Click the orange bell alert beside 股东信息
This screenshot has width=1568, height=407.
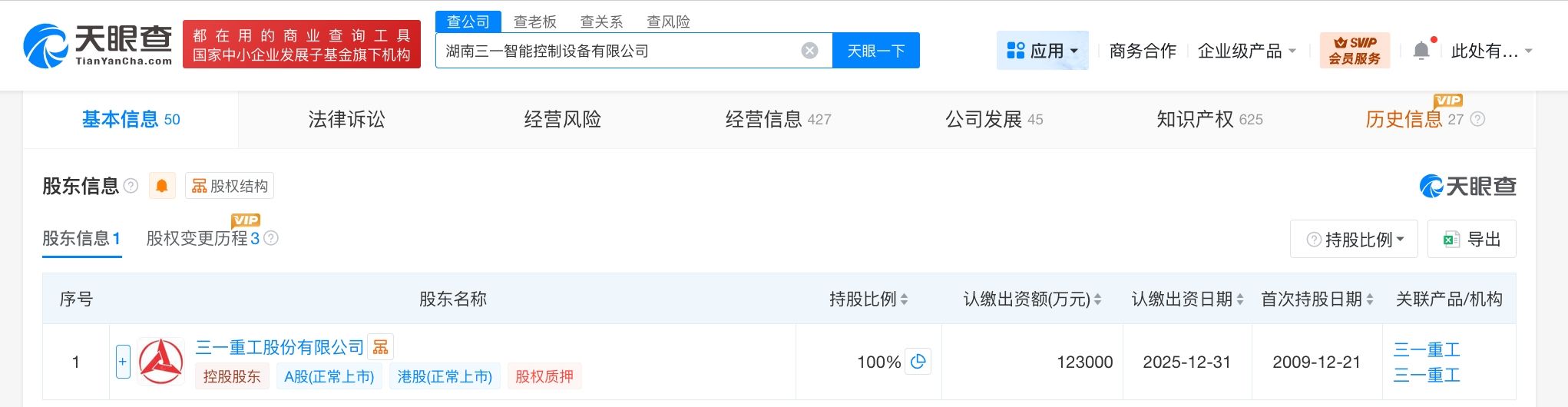(x=162, y=186)
